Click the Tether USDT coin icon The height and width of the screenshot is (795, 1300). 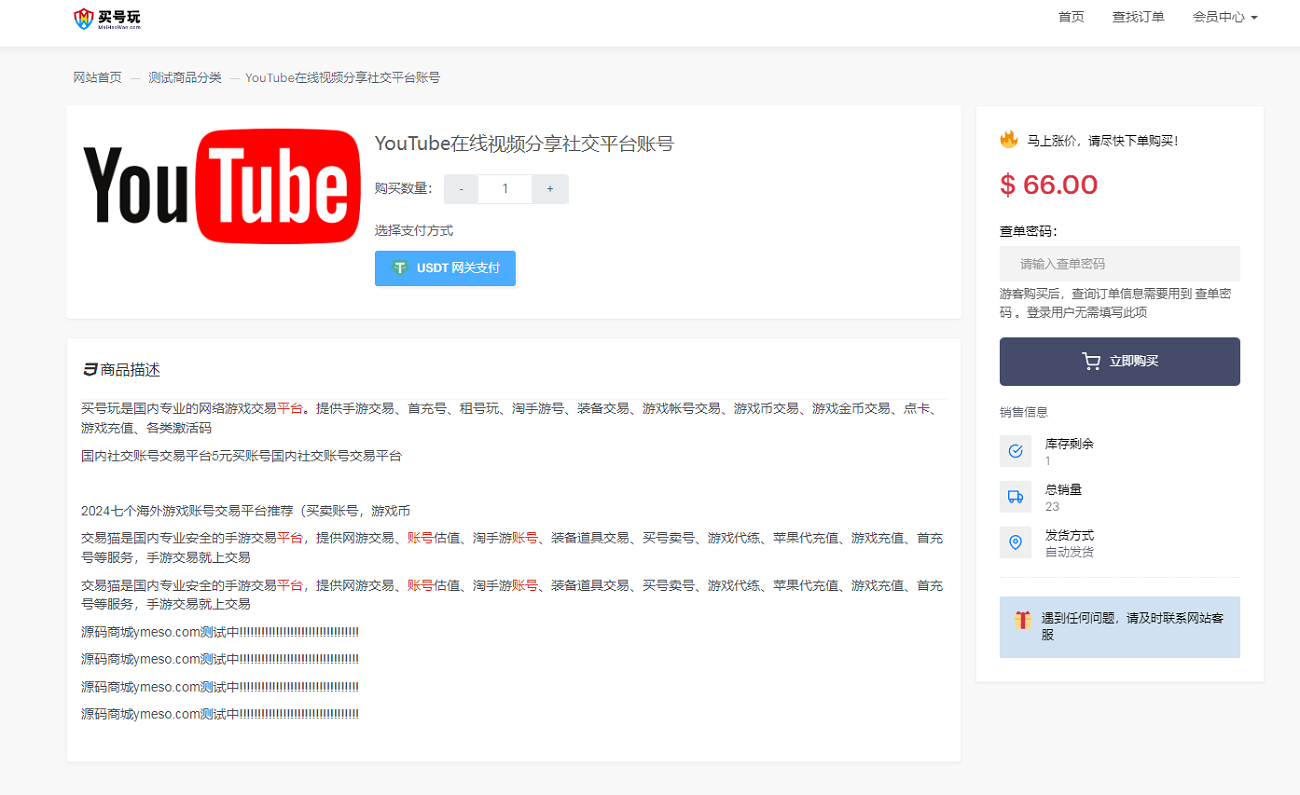coord(400,268)
